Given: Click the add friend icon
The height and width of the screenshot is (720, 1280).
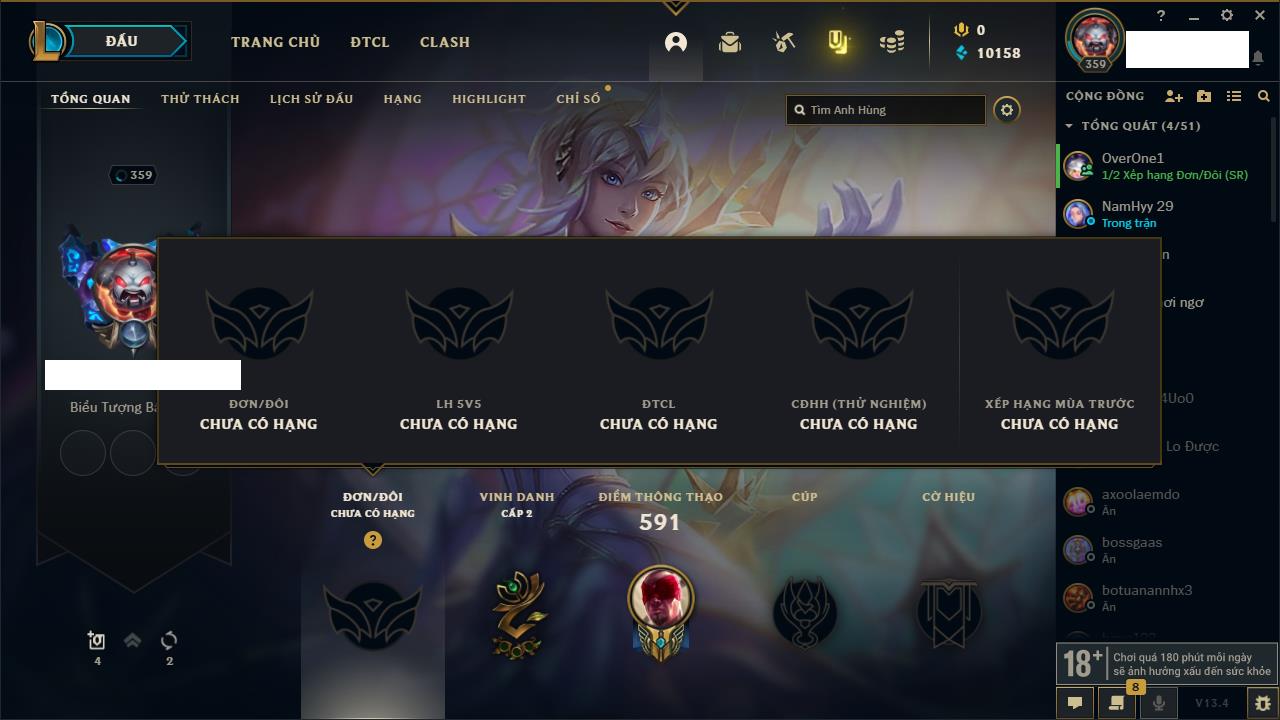Looking at the screenshot, I should (1174, 96).
